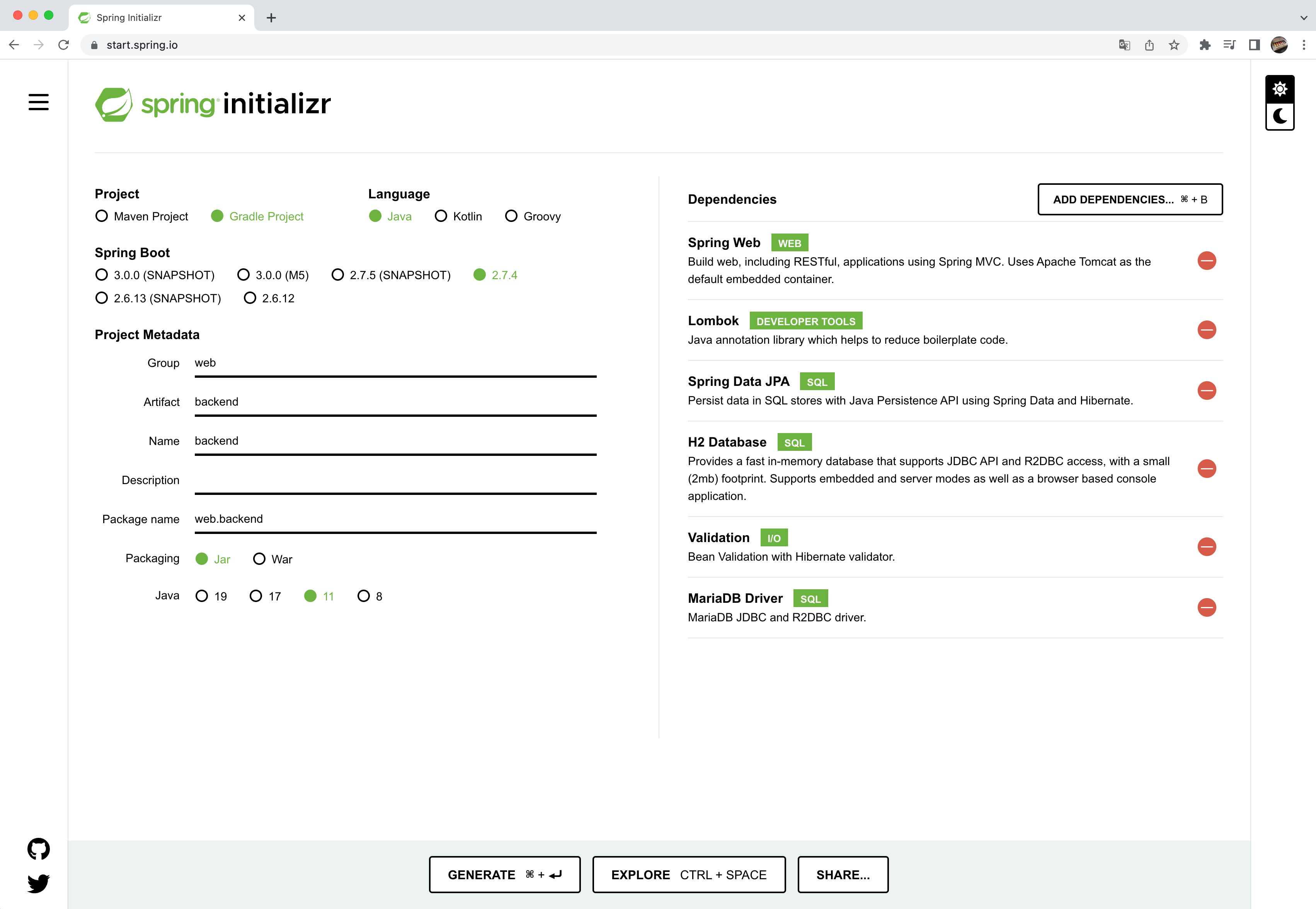Remove the MariaDB Driver dependency
1316x909 pixels.
click(1206, 608)
